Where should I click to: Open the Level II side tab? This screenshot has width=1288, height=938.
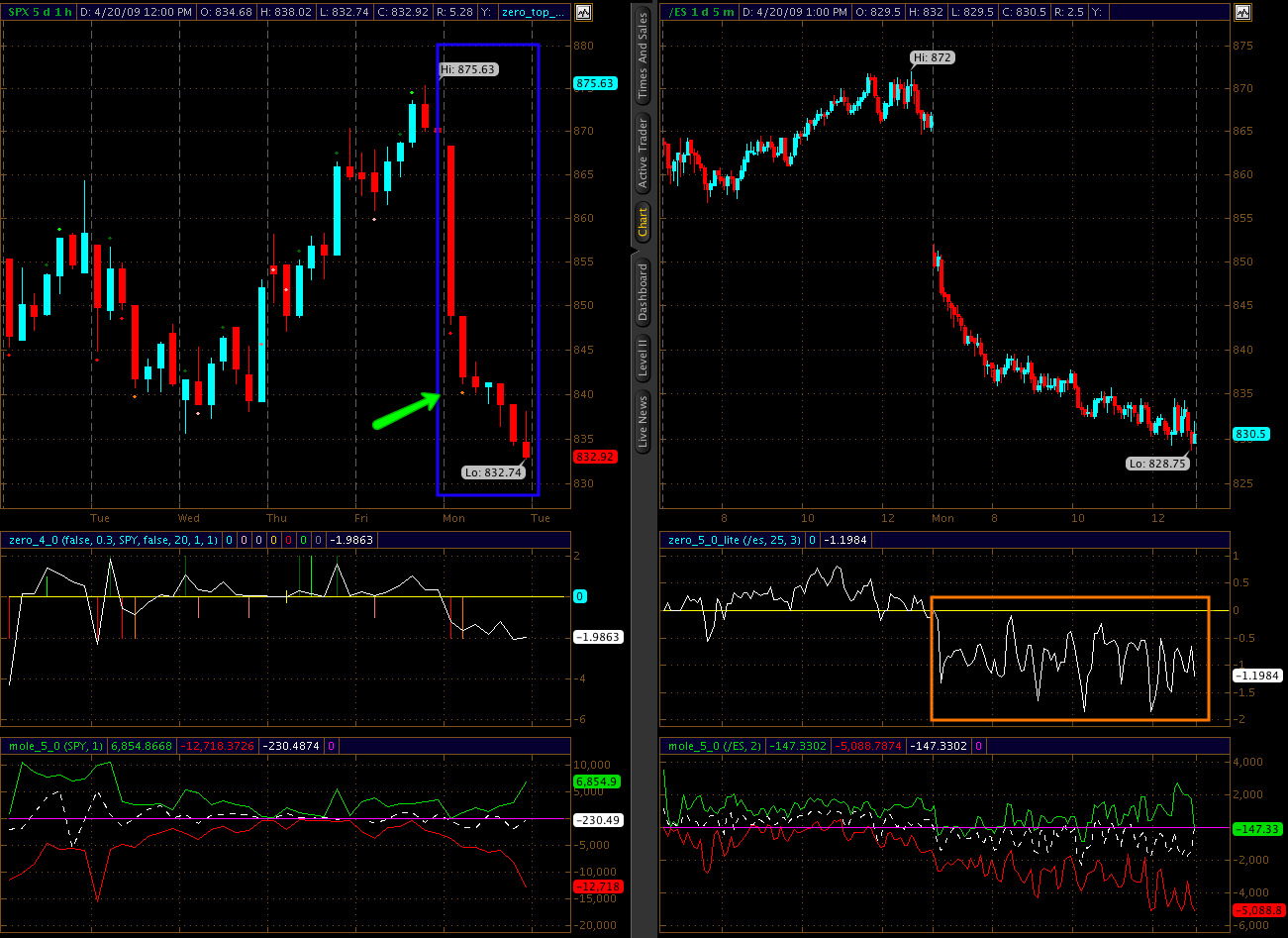click(x=643, y=357)
